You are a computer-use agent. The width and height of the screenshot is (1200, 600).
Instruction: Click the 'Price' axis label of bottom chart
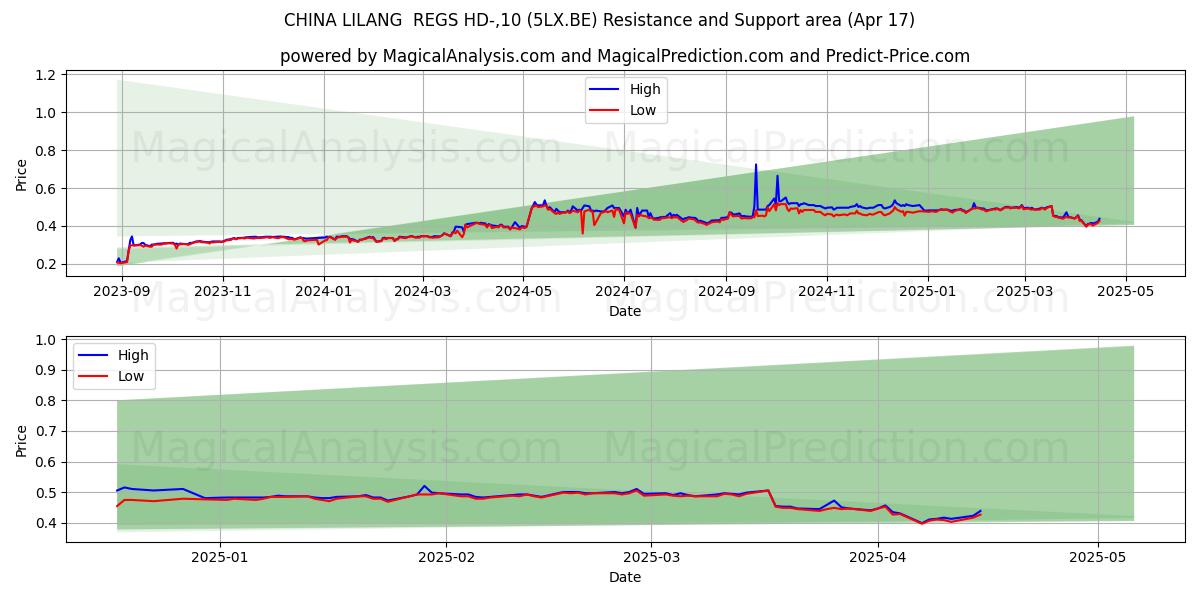[x=22, y=440]
